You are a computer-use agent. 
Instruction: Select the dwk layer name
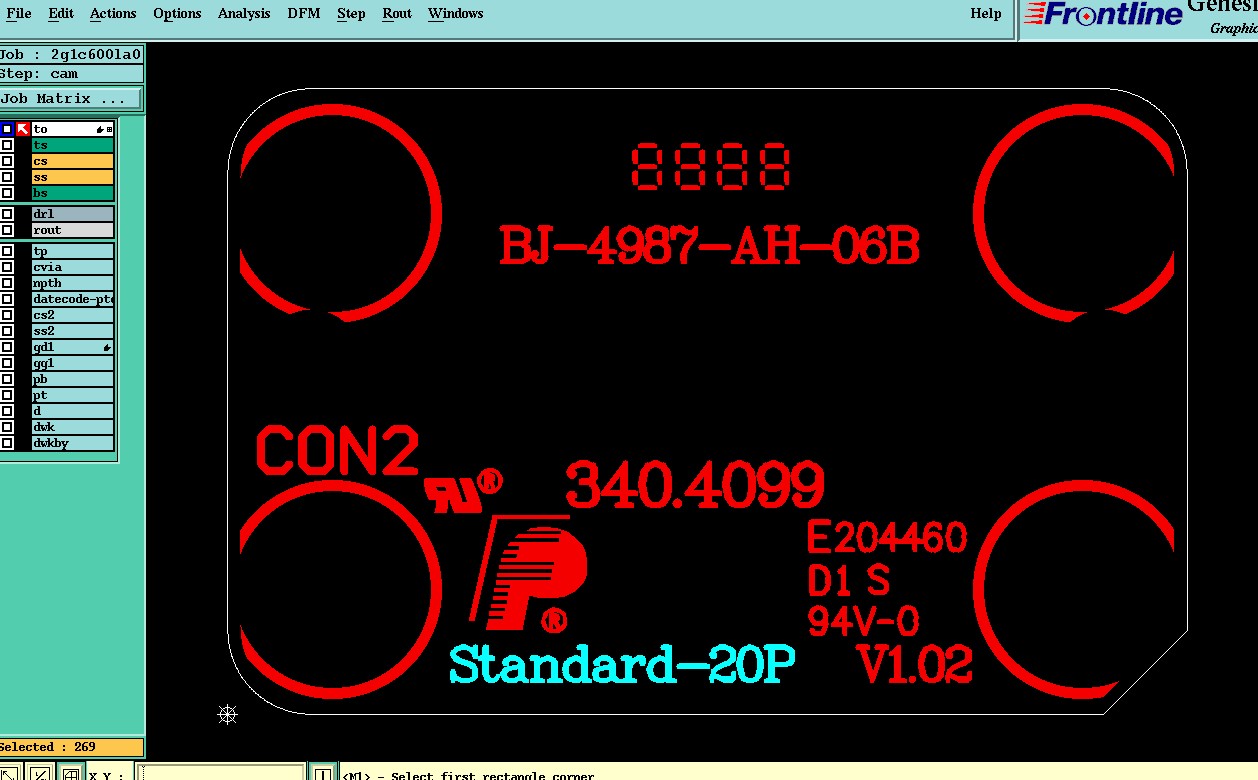pos(73,427)
